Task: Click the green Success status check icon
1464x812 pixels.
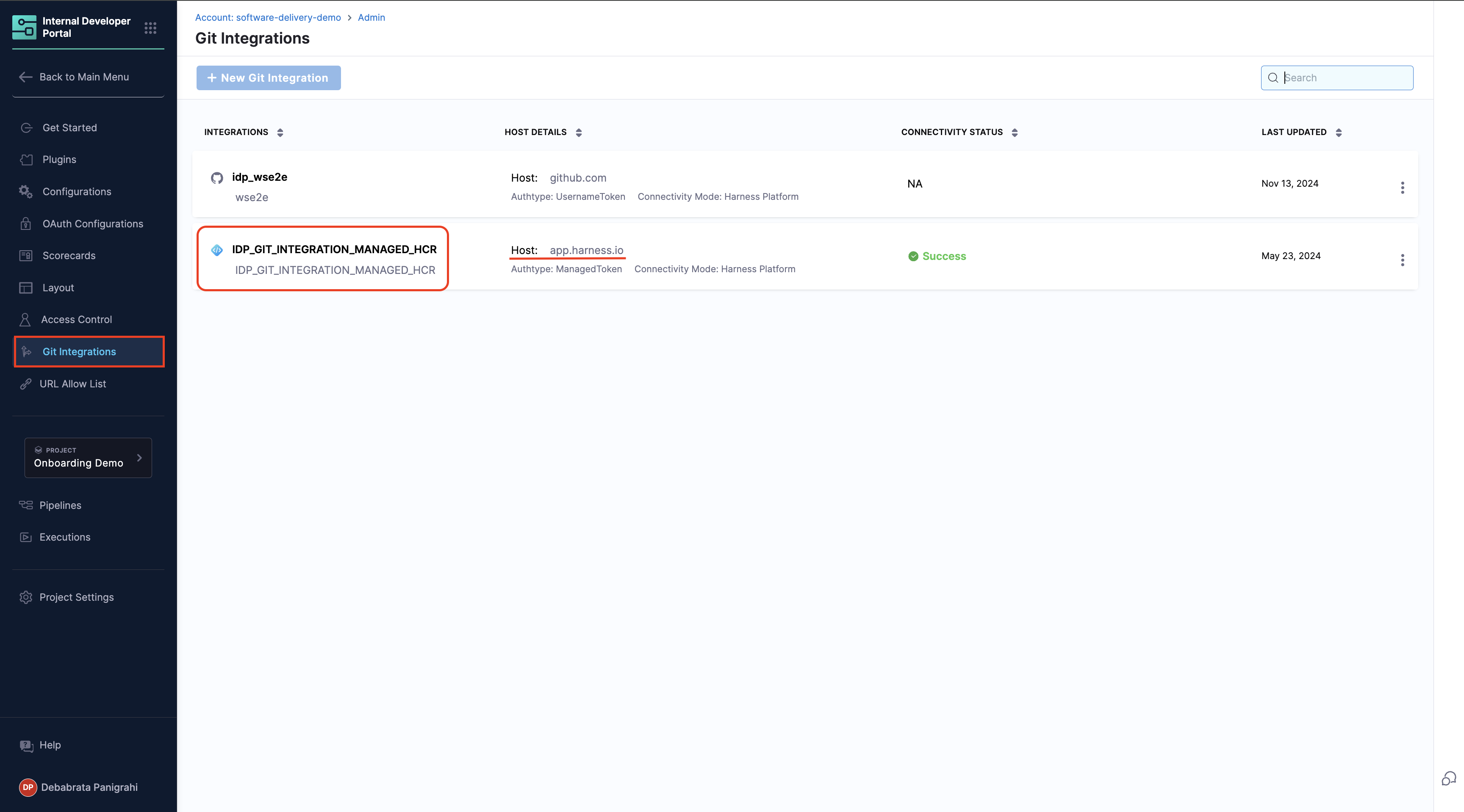Action: coord(913,256)
